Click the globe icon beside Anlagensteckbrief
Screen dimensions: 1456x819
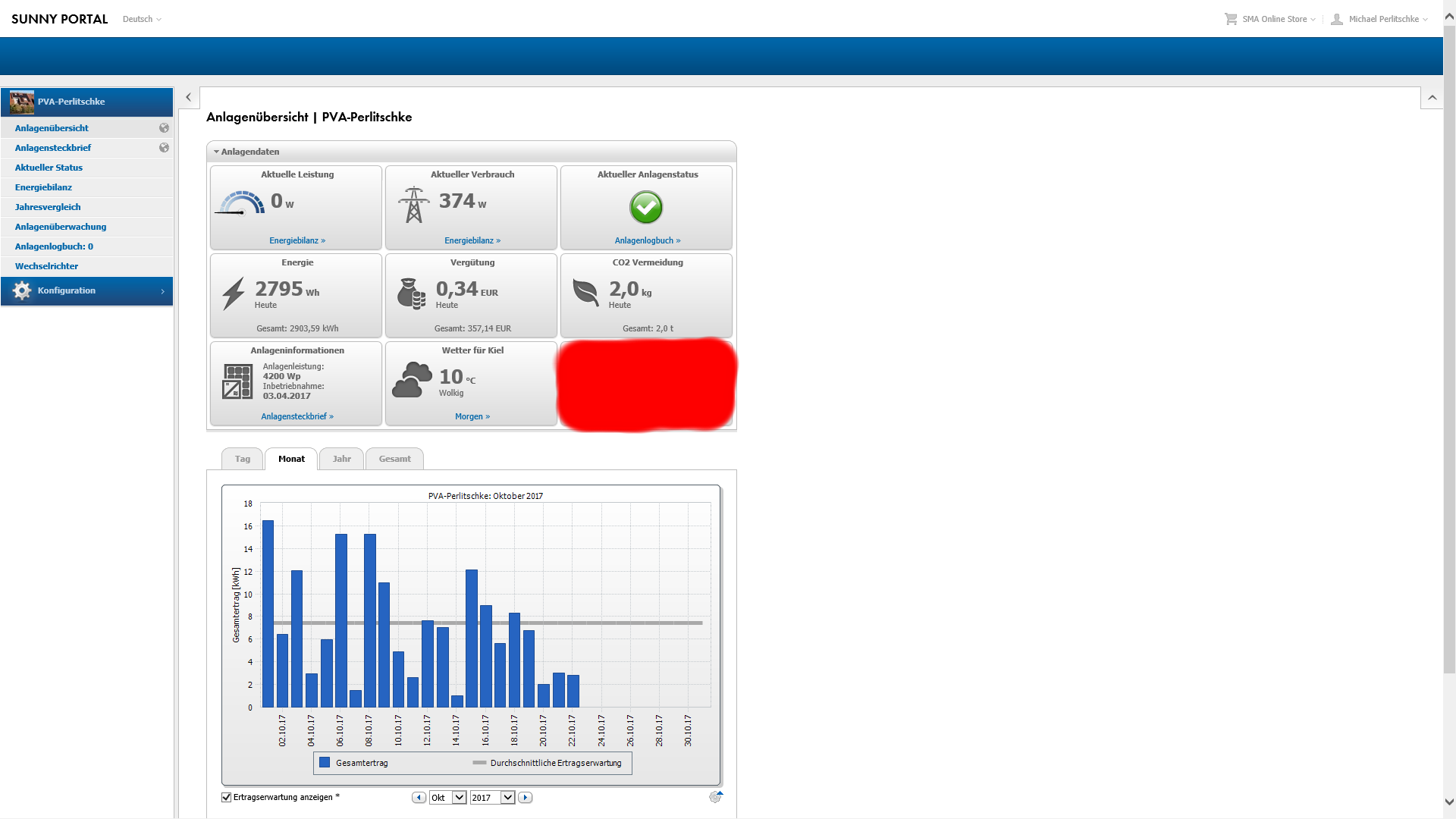click(164, 148)
